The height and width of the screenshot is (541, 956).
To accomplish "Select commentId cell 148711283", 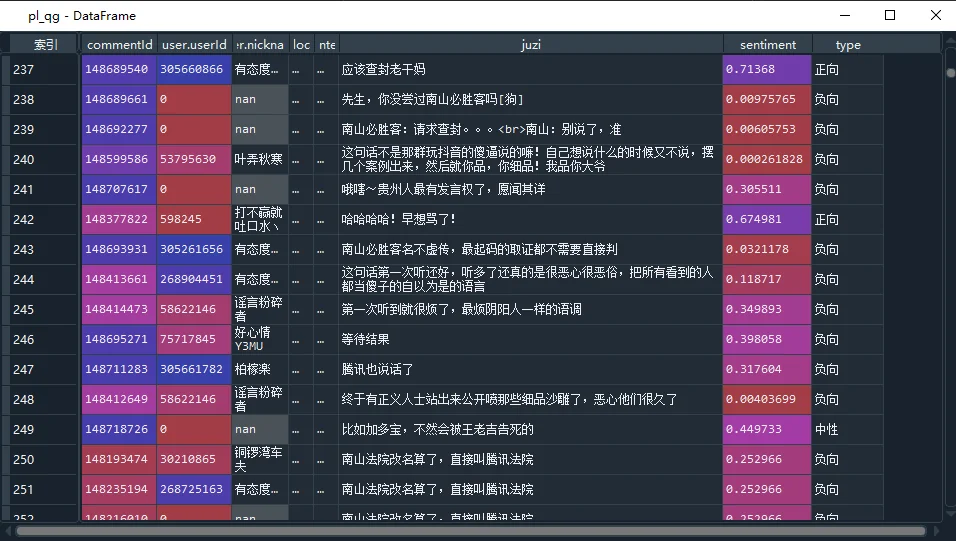I will coord(119,369).
